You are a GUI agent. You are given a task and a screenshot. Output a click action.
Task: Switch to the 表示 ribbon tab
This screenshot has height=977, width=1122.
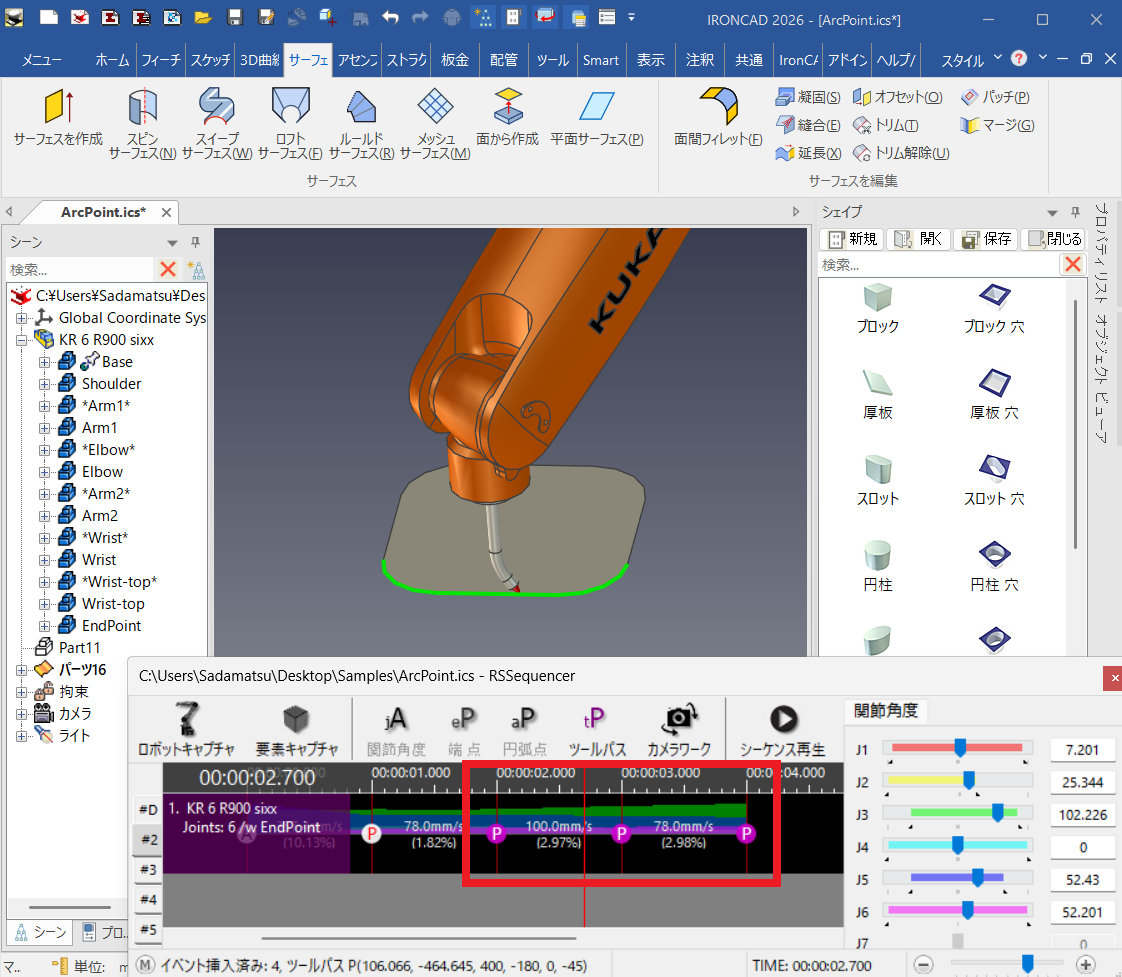[650, 60]
